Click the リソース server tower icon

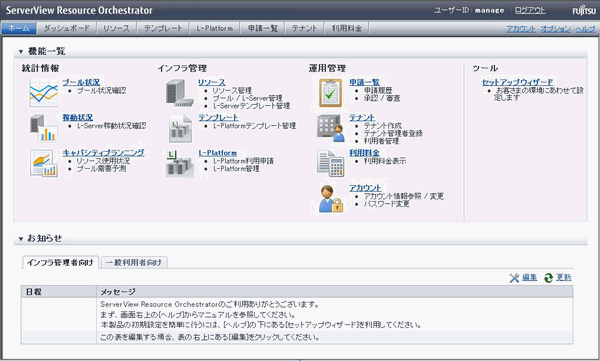(180, 93)
